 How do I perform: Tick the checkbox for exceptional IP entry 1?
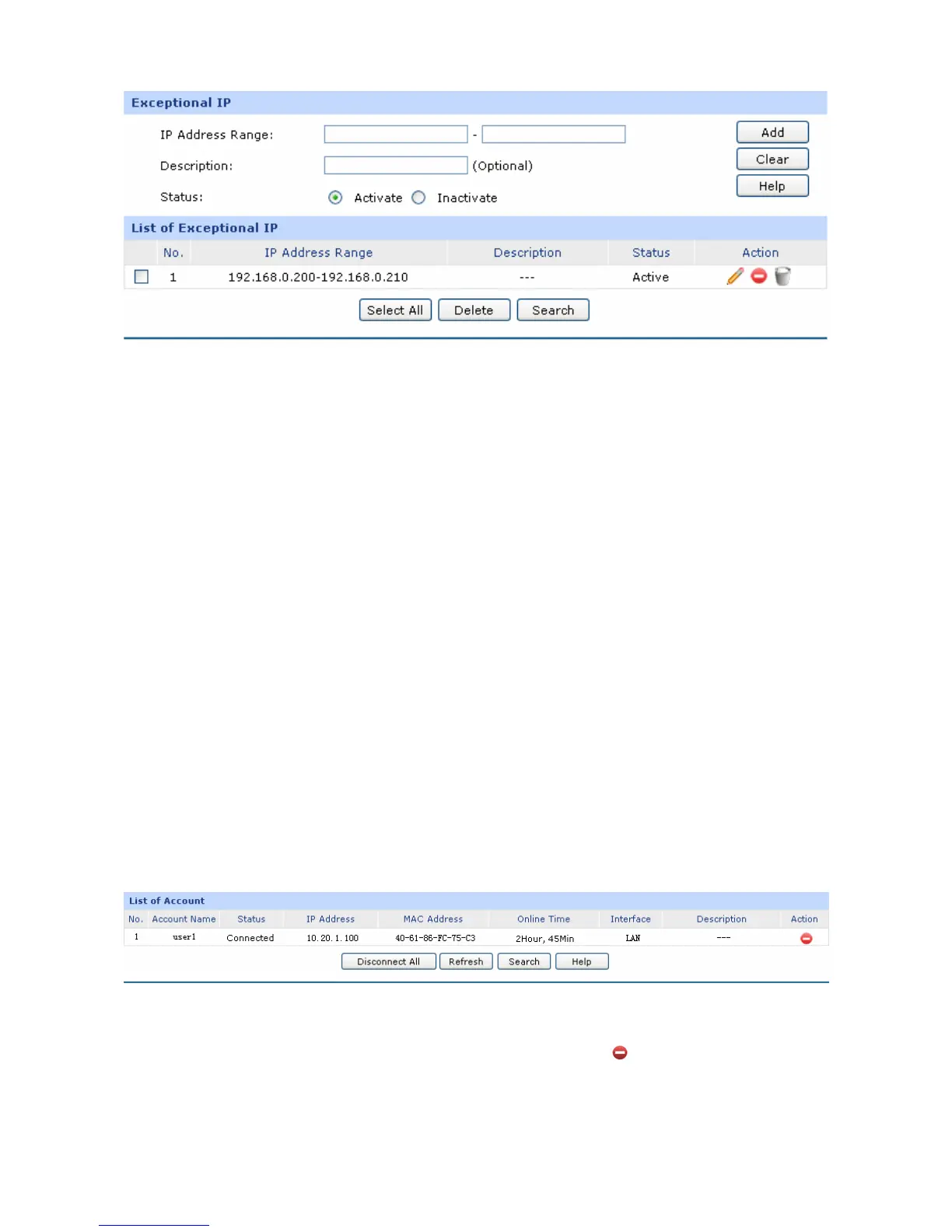coord(142,277)
